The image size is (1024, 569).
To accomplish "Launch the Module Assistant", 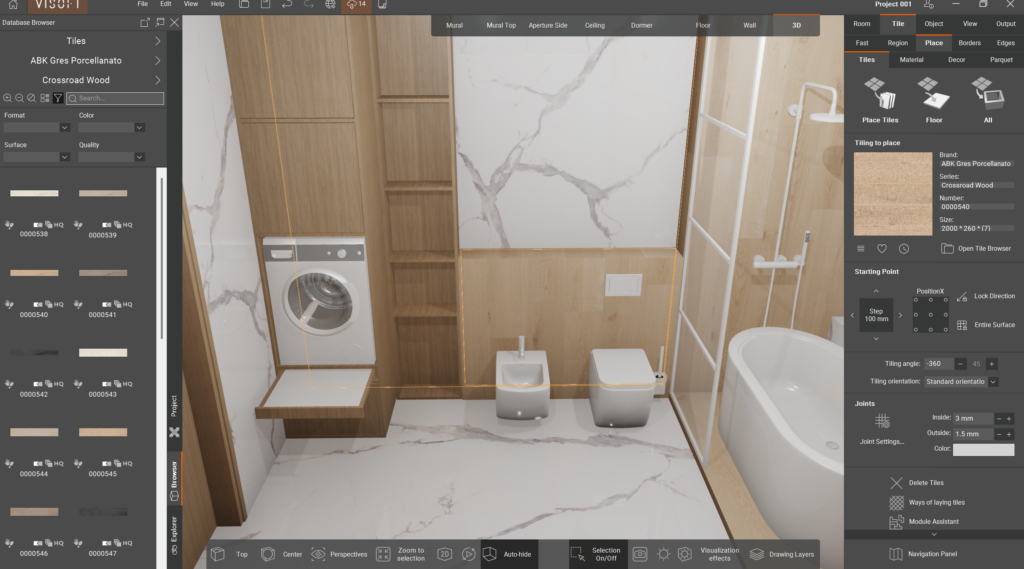I will (x=934, y=521).
